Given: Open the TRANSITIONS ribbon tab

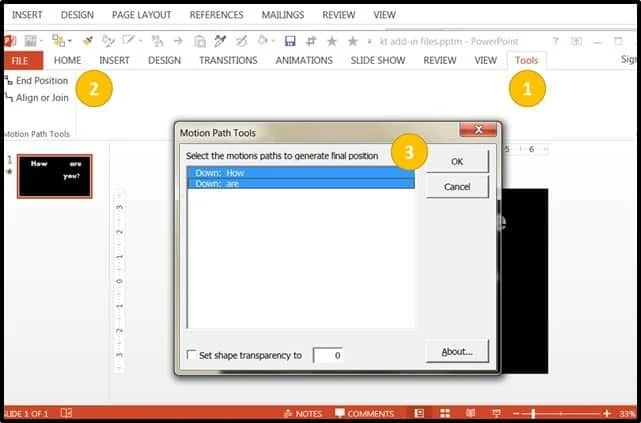Looking at the screenshot, I should pyautogui.click(x=228, y=60).
